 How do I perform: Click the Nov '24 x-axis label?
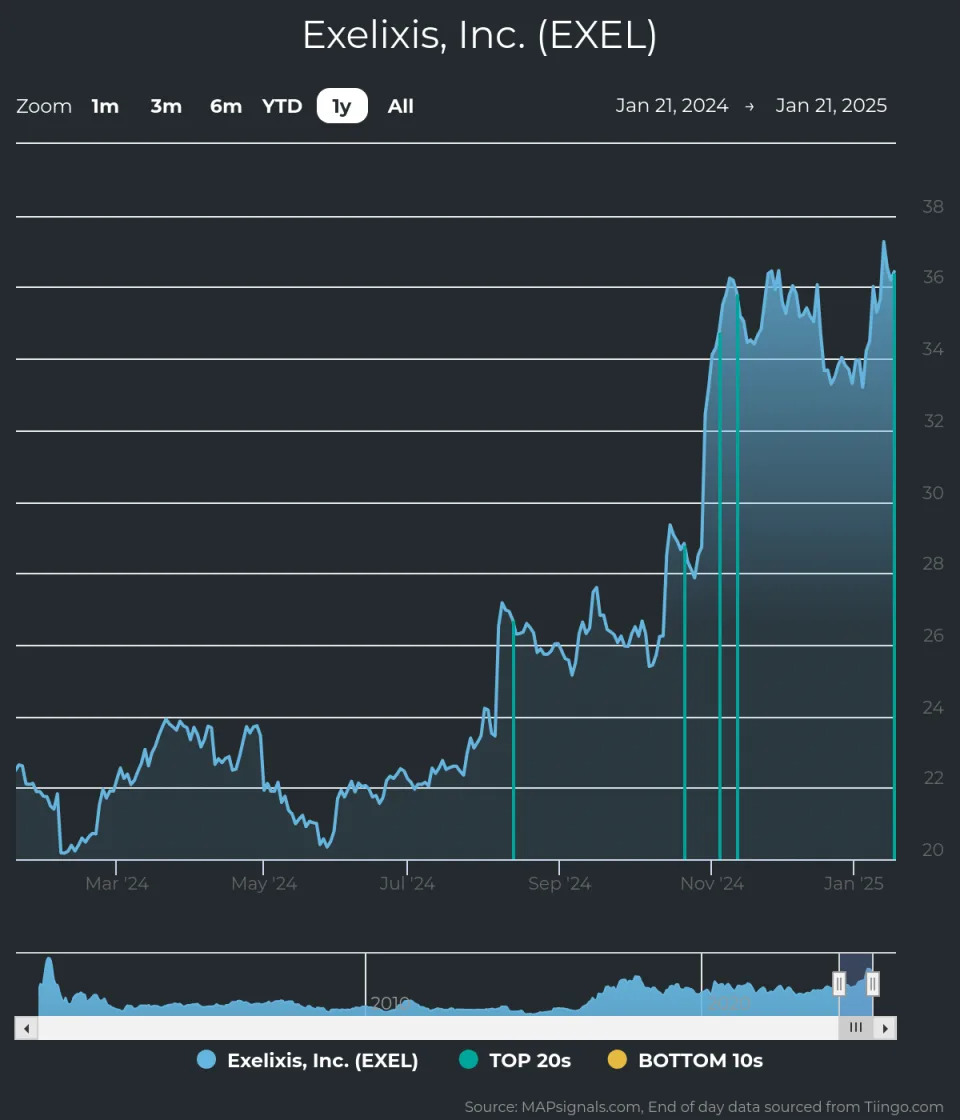coord(711,884)
